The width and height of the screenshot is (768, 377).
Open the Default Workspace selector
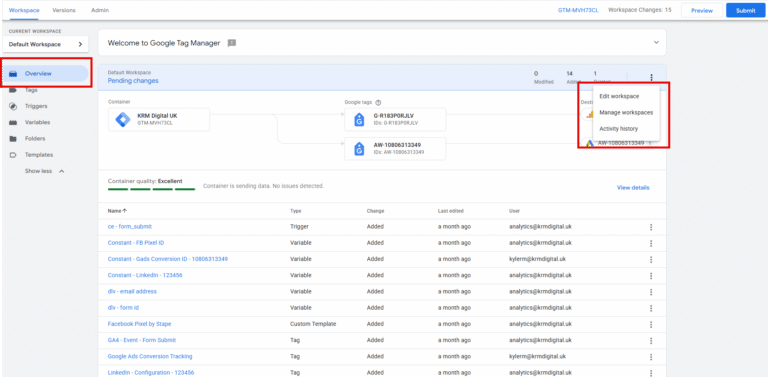[x=46, y=44]
